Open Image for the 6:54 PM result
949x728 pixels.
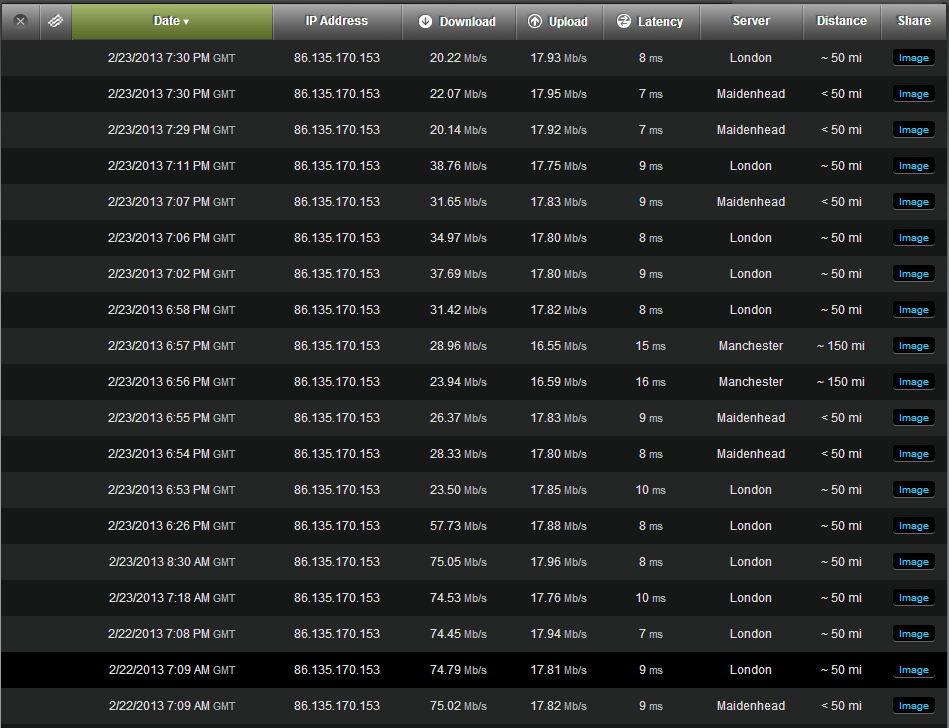click(913, 454)
